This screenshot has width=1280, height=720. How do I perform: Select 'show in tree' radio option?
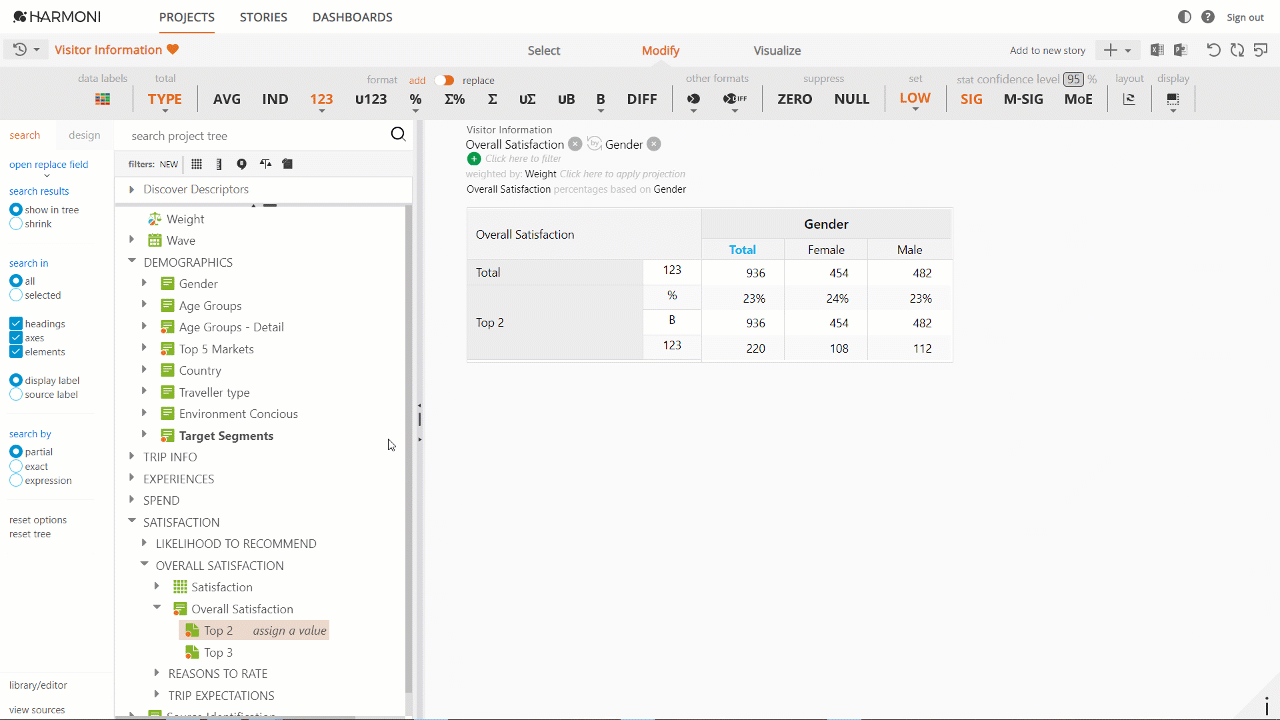16,210
